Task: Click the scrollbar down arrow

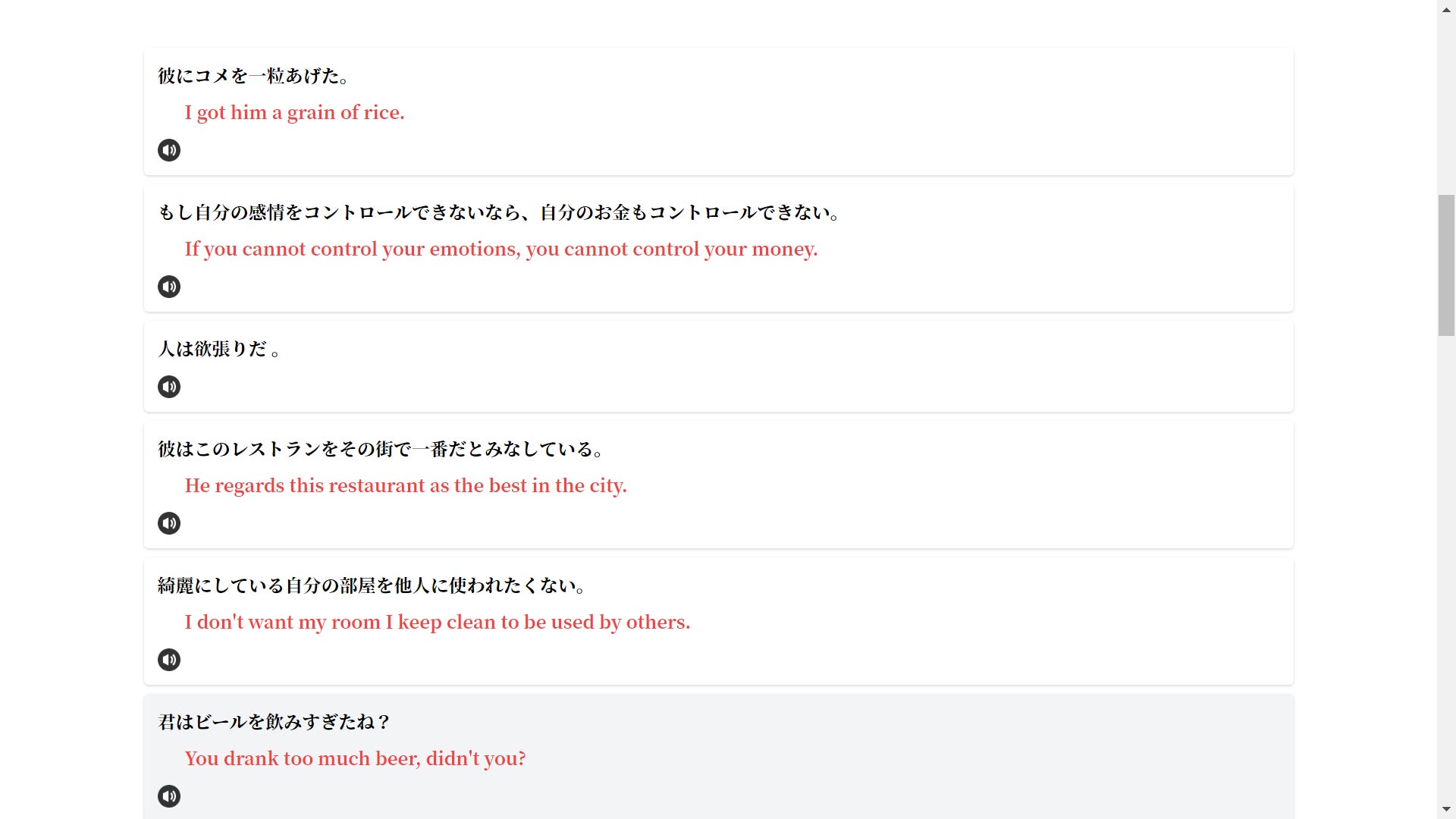Action: 1446,811
